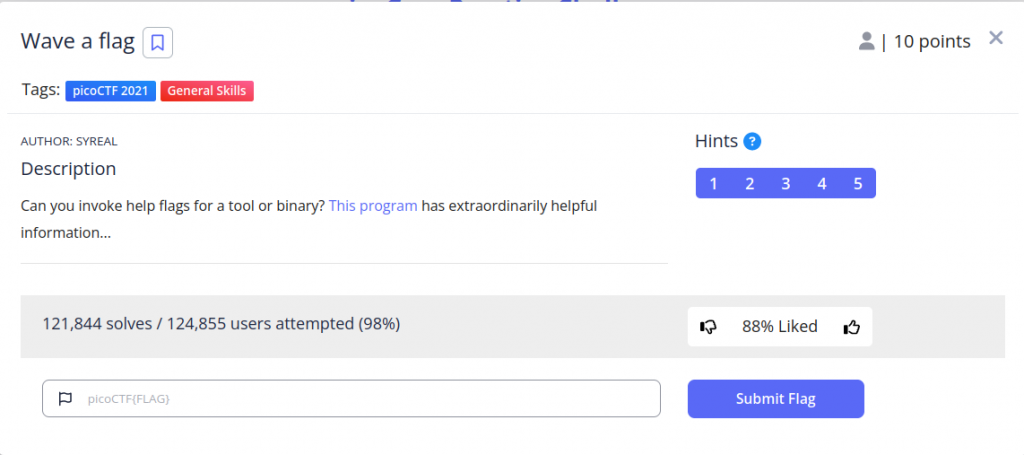
Task: Reveal hint number 2
Action: (x=749, y=183)
